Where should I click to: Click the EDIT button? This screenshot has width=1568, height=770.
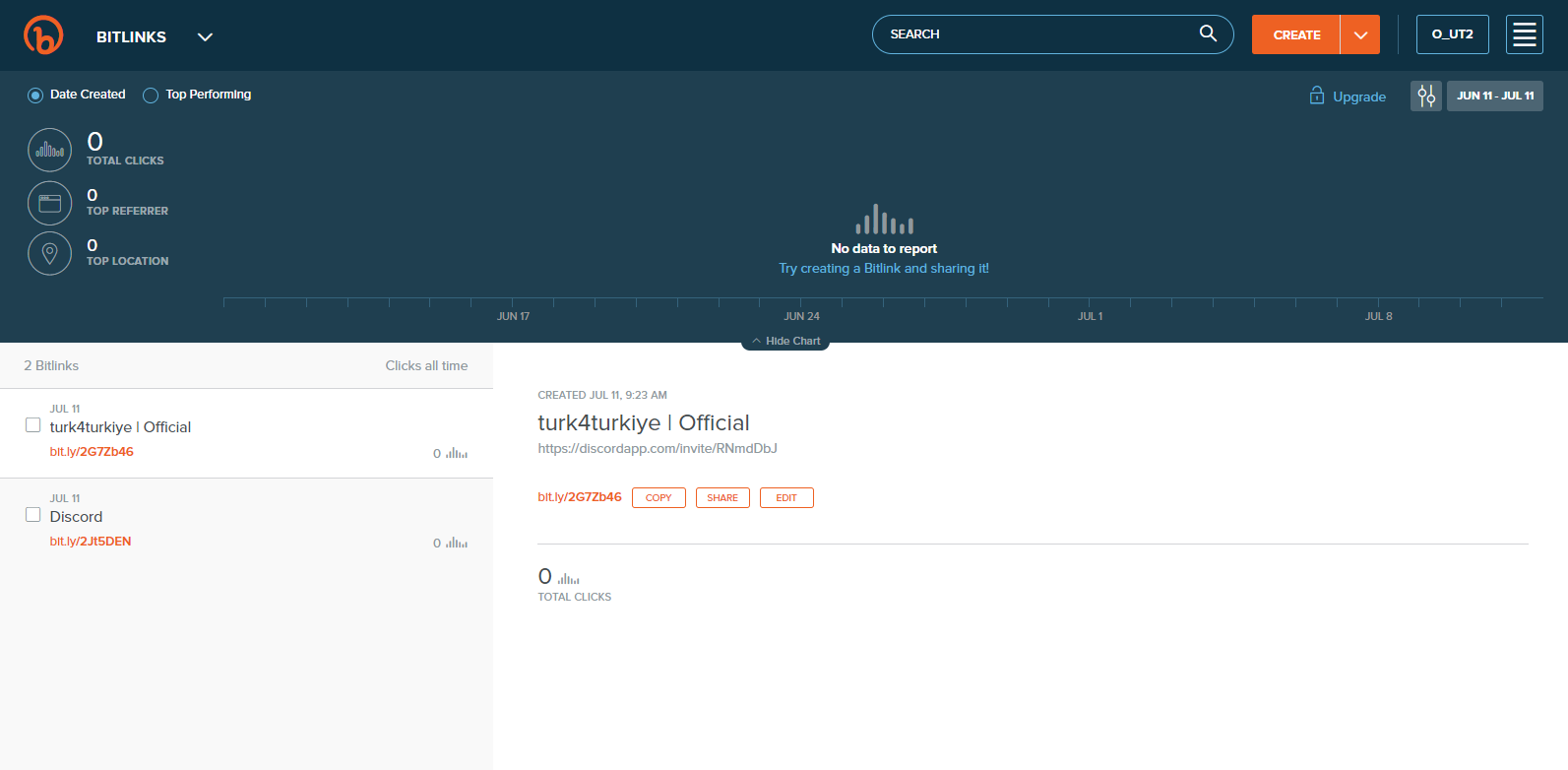[x=786, y=498]
